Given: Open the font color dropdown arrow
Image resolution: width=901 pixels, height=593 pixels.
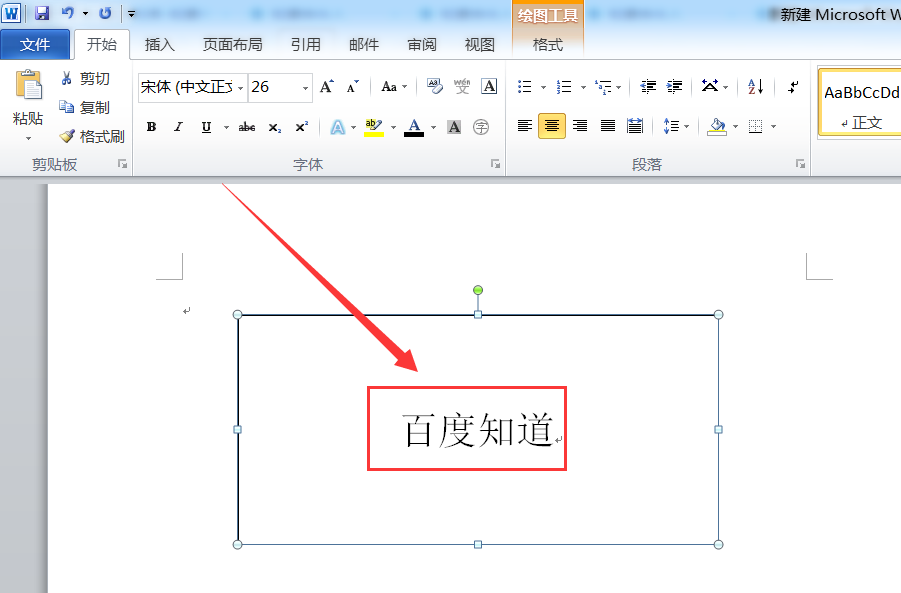Looking at the screenshot, I should (434, 128).
